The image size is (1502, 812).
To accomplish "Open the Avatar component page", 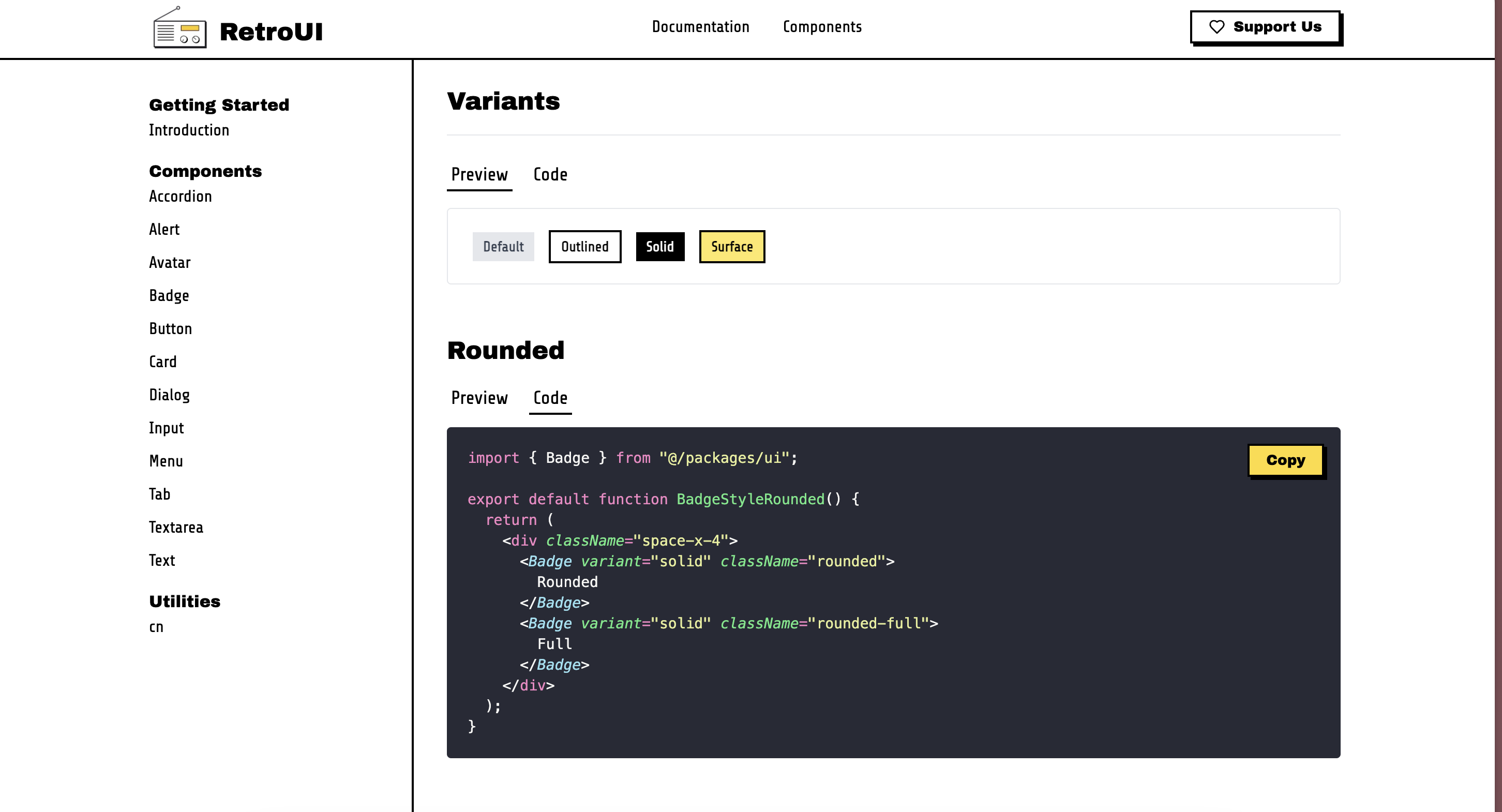I will point(170,263).
